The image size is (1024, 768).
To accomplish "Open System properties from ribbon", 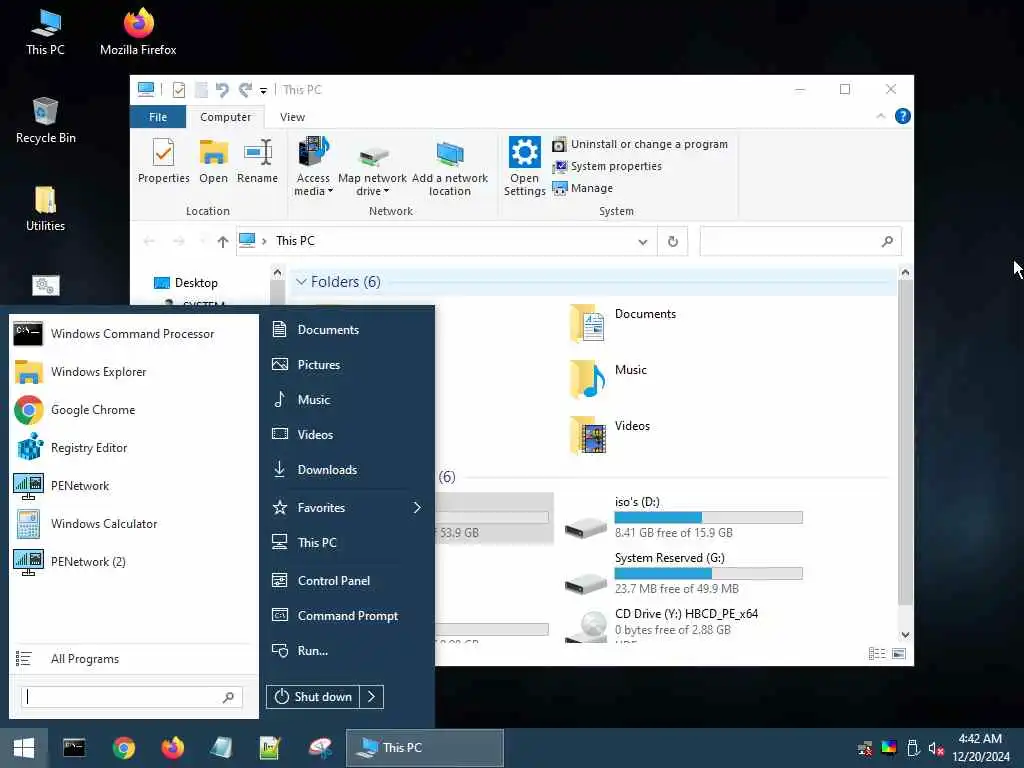I will click(x=607, y=167).
